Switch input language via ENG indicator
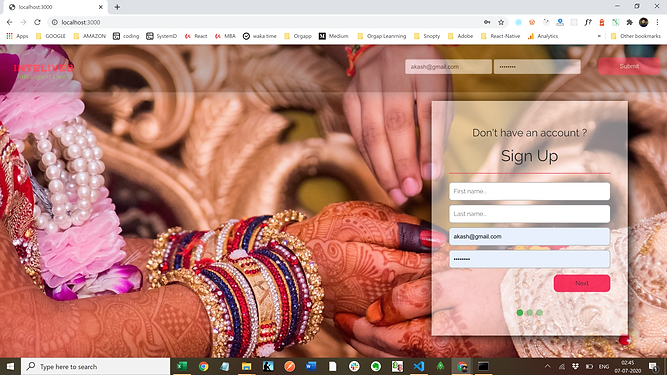Image resolution: width=667 pixels, height=375 pixels. [604, 366]
